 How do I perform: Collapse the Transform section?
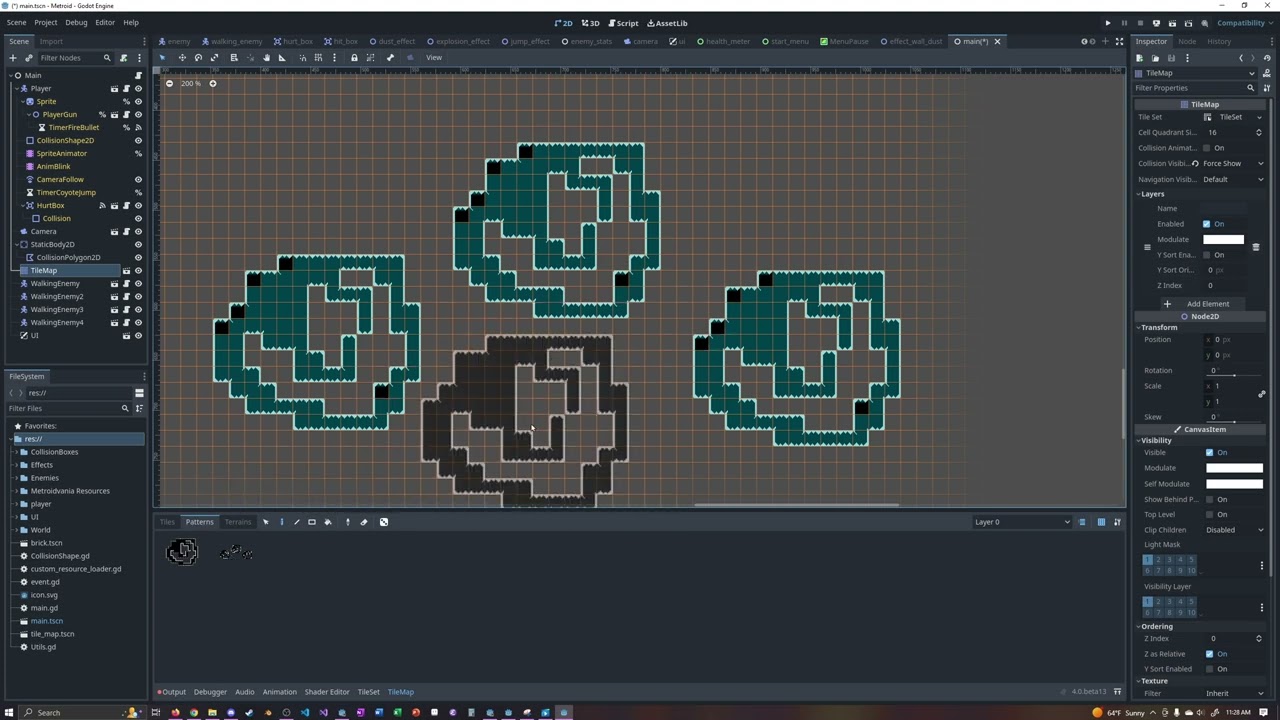pos(1157,327)
